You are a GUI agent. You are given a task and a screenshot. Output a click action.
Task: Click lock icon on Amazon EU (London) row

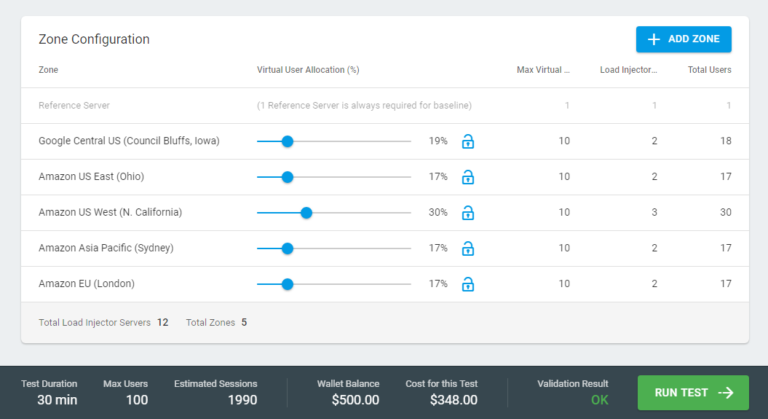coord(467,285)
